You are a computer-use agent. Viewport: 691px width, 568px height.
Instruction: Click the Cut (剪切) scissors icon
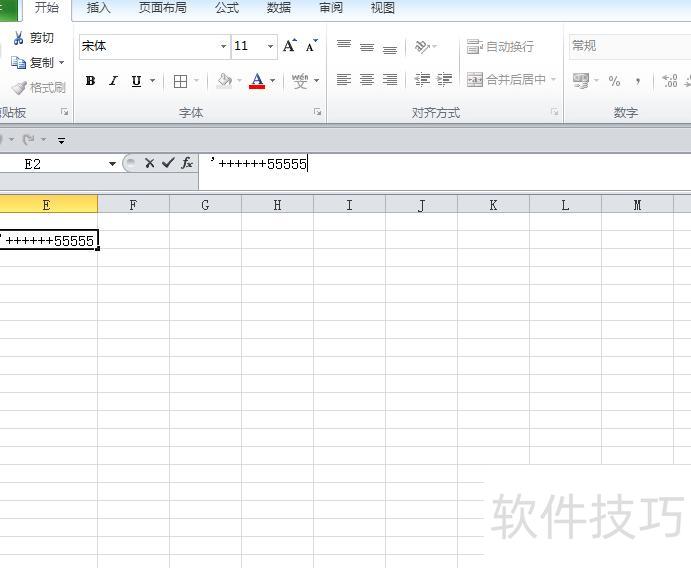pos(19,38)
